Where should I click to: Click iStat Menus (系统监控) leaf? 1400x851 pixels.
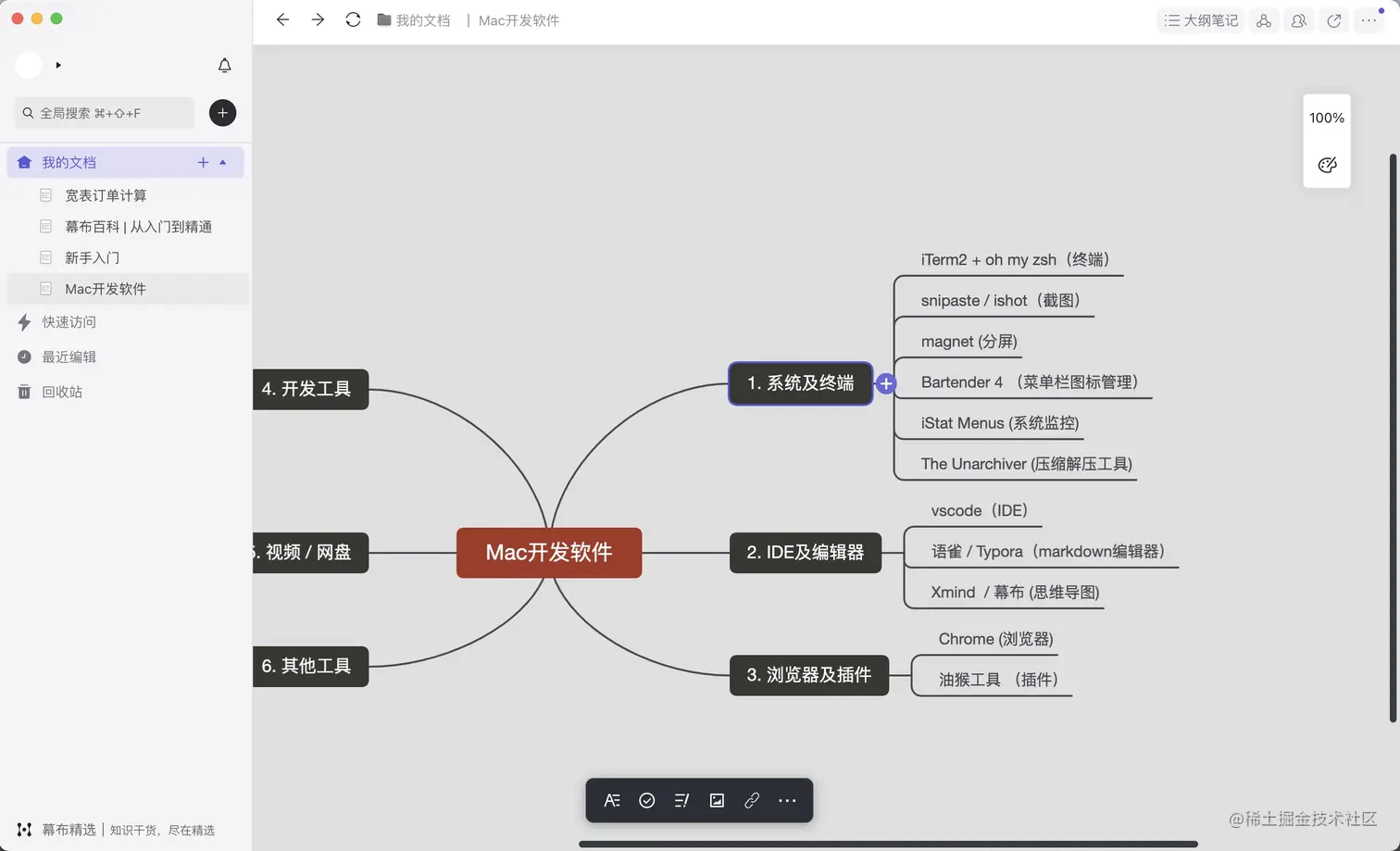pos(1000,423)
